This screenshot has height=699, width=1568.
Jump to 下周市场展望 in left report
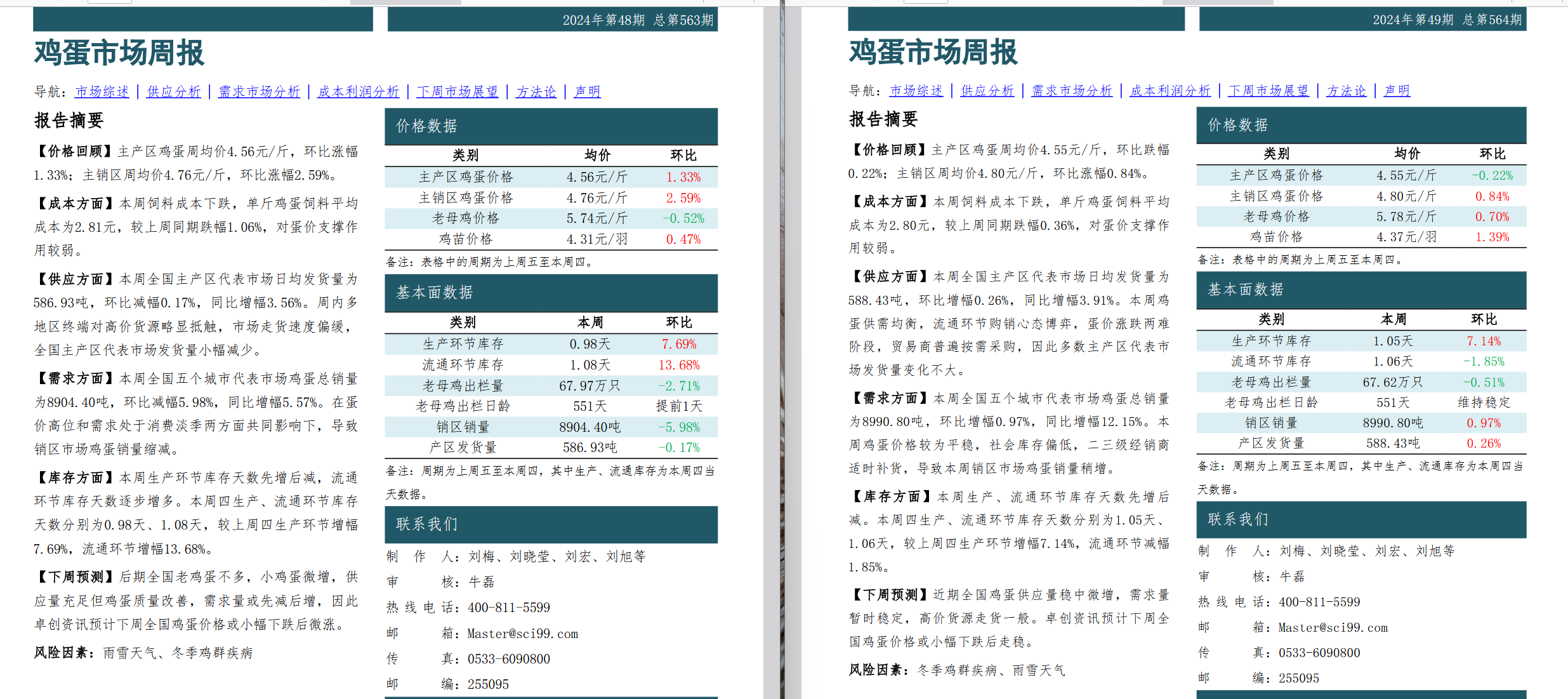tap(457, 92)
